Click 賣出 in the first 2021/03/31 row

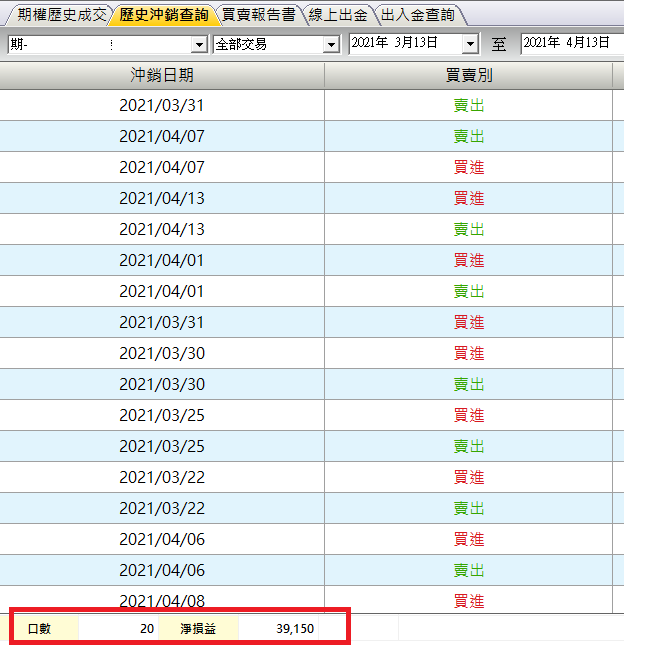[469, 106]
